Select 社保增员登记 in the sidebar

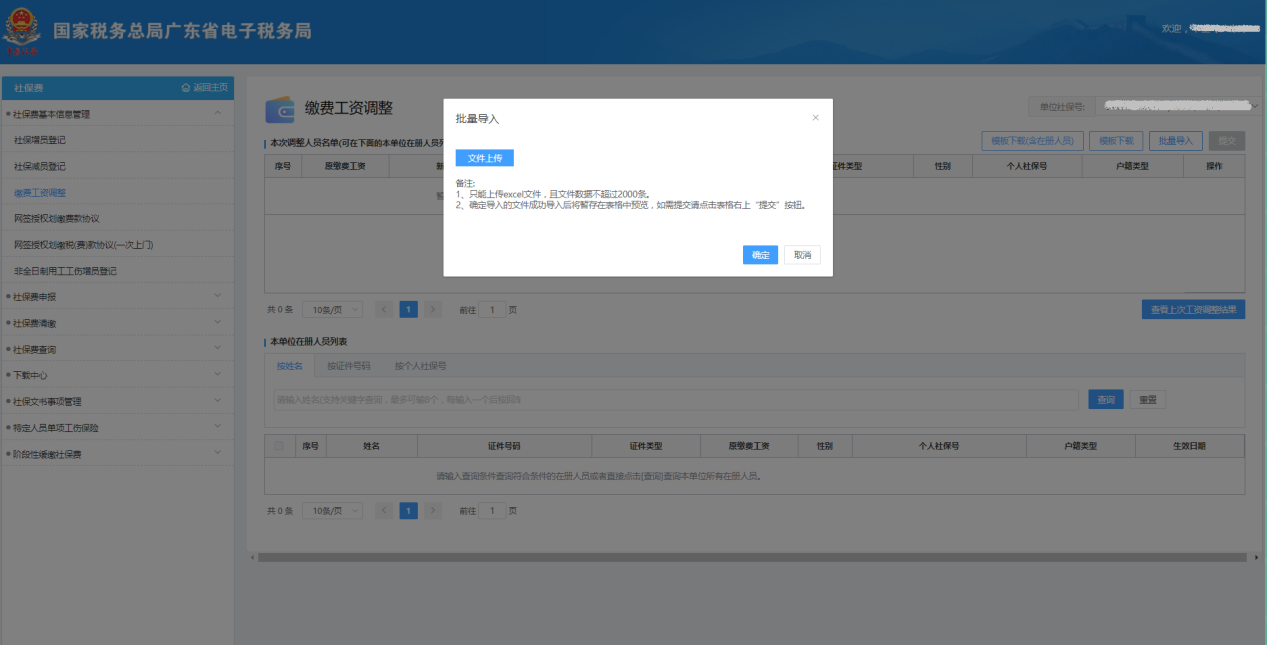[x=40, y=140]
